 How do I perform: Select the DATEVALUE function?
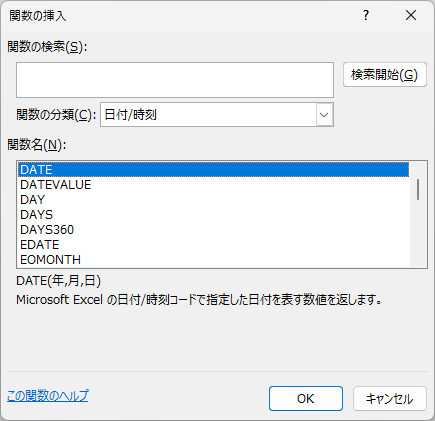click(x=213, y=185)
